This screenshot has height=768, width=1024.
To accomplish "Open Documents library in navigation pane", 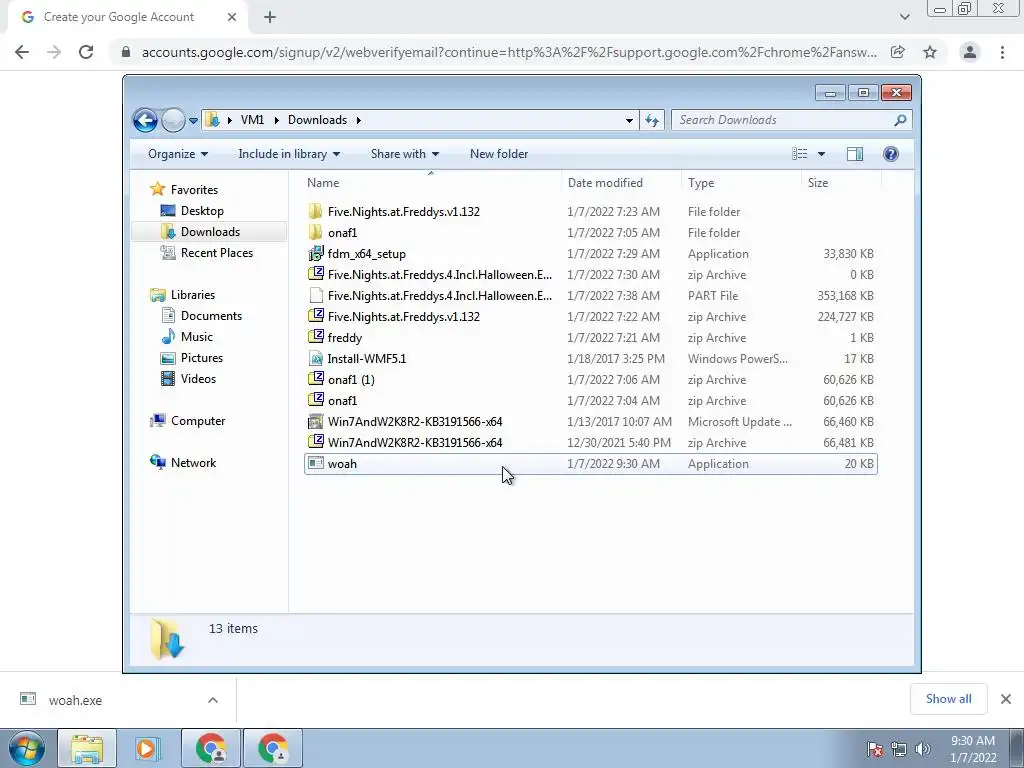I will [x=211, y=316].
